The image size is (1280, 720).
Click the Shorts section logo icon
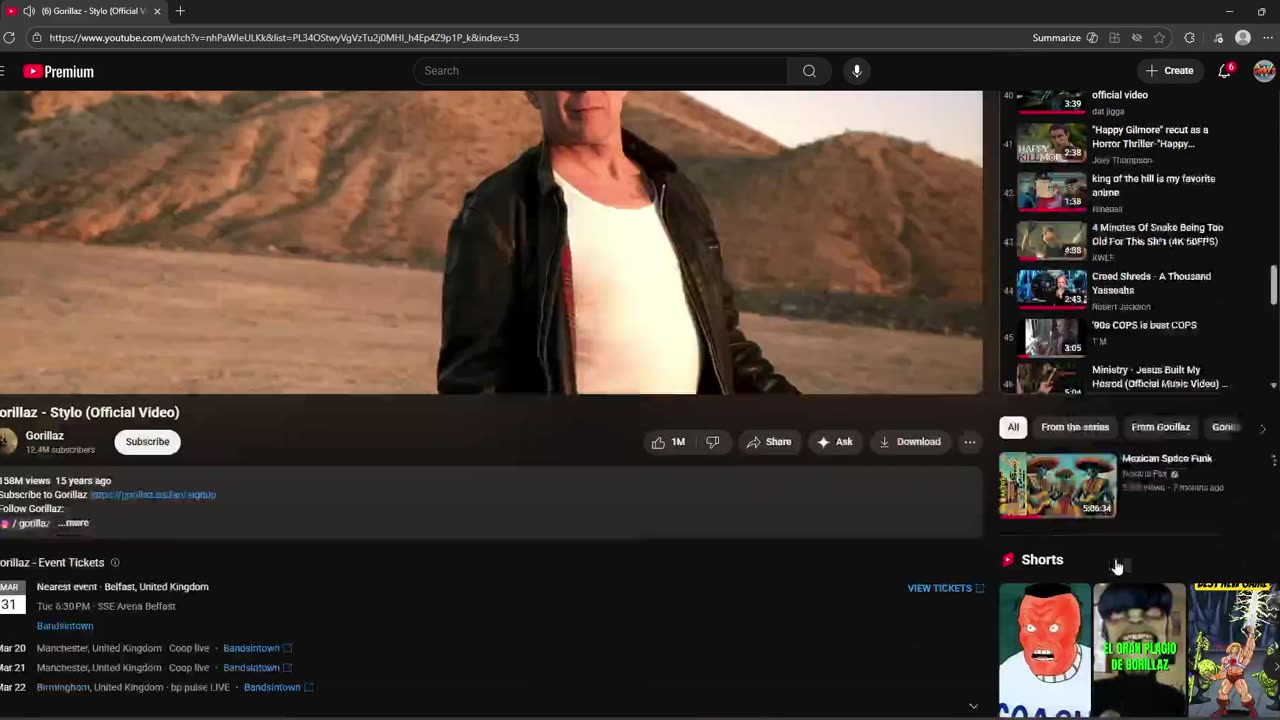(x=1008, y=560)
